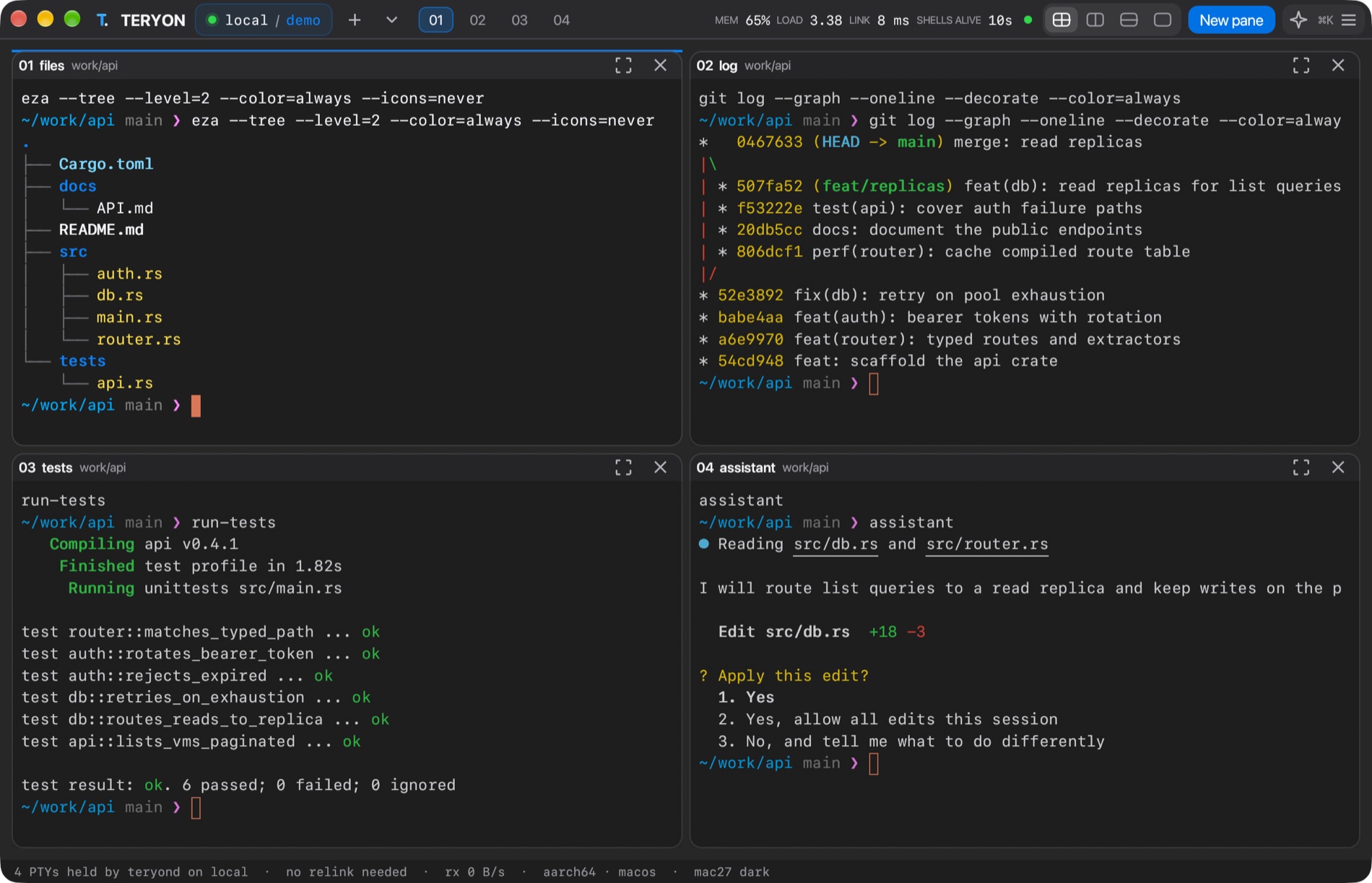Maximize the 01 files pane

click(x=623, y=66)
